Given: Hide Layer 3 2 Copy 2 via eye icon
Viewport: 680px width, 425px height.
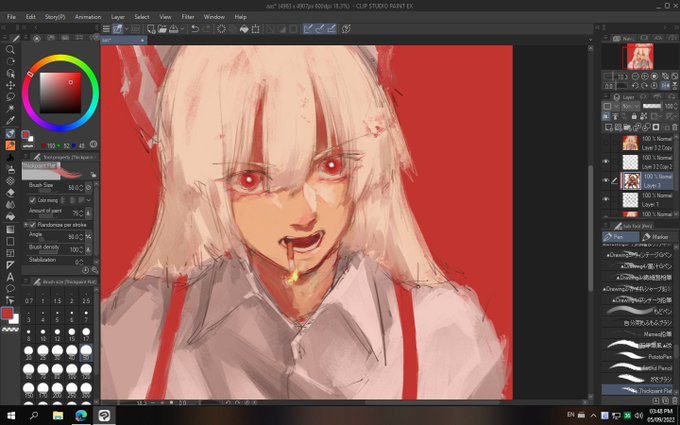Looking at the screenshot, I should [606, 161].
